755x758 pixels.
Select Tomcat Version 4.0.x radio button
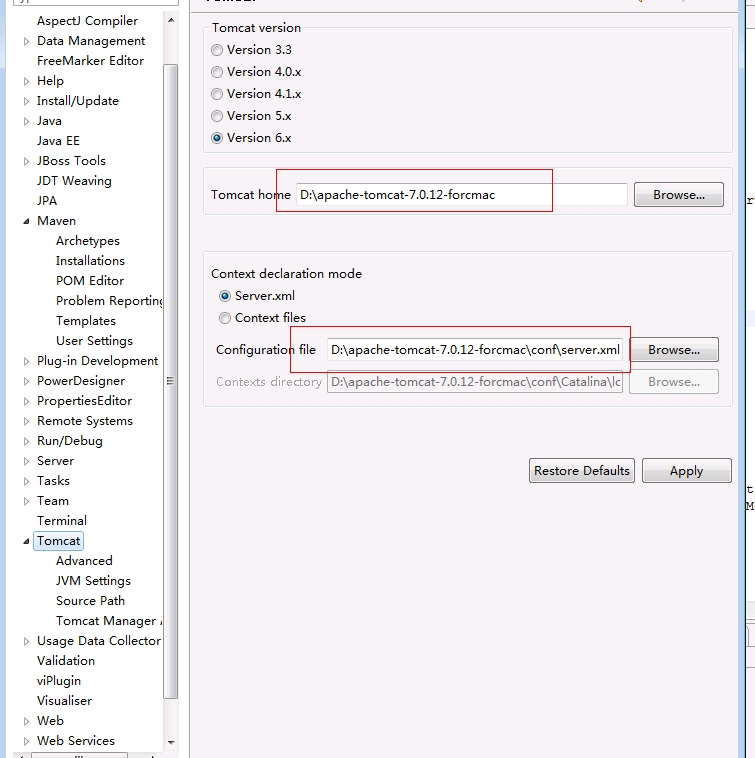coord(217,72)
